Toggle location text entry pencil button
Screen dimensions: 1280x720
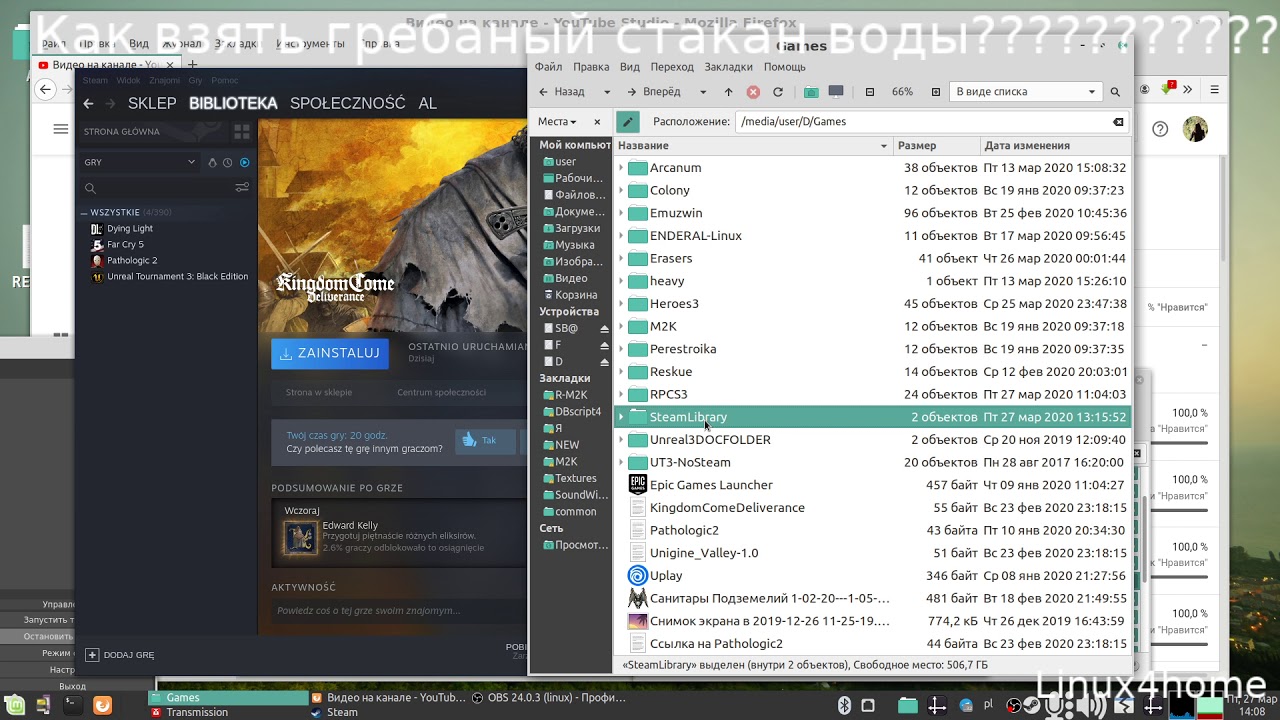coord(627,122)
